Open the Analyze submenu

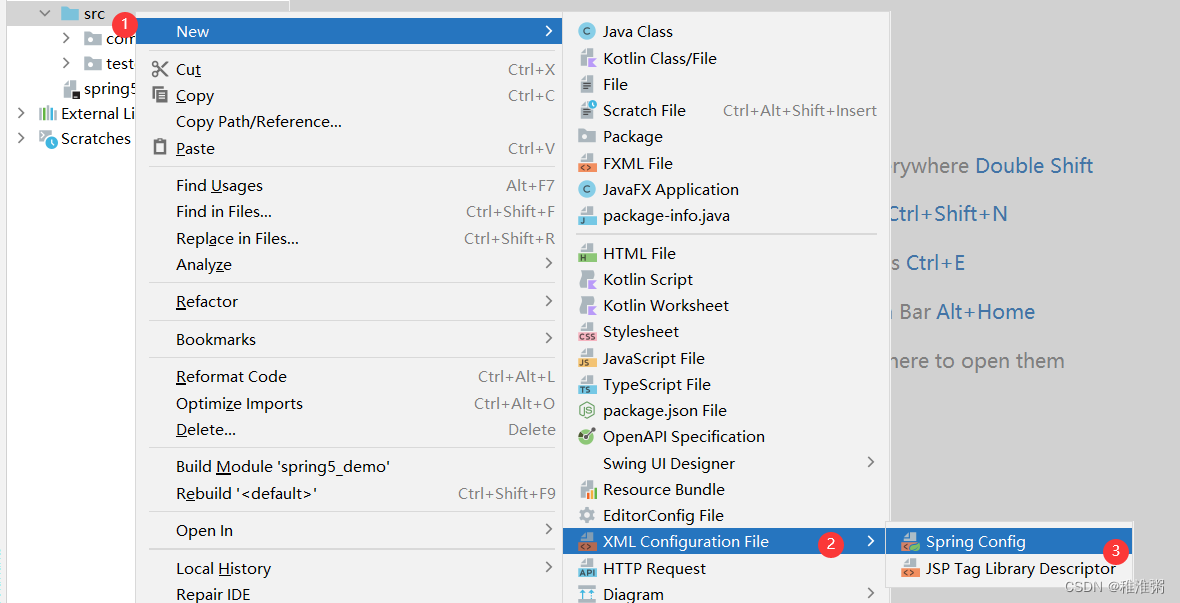tap(349, 264)
